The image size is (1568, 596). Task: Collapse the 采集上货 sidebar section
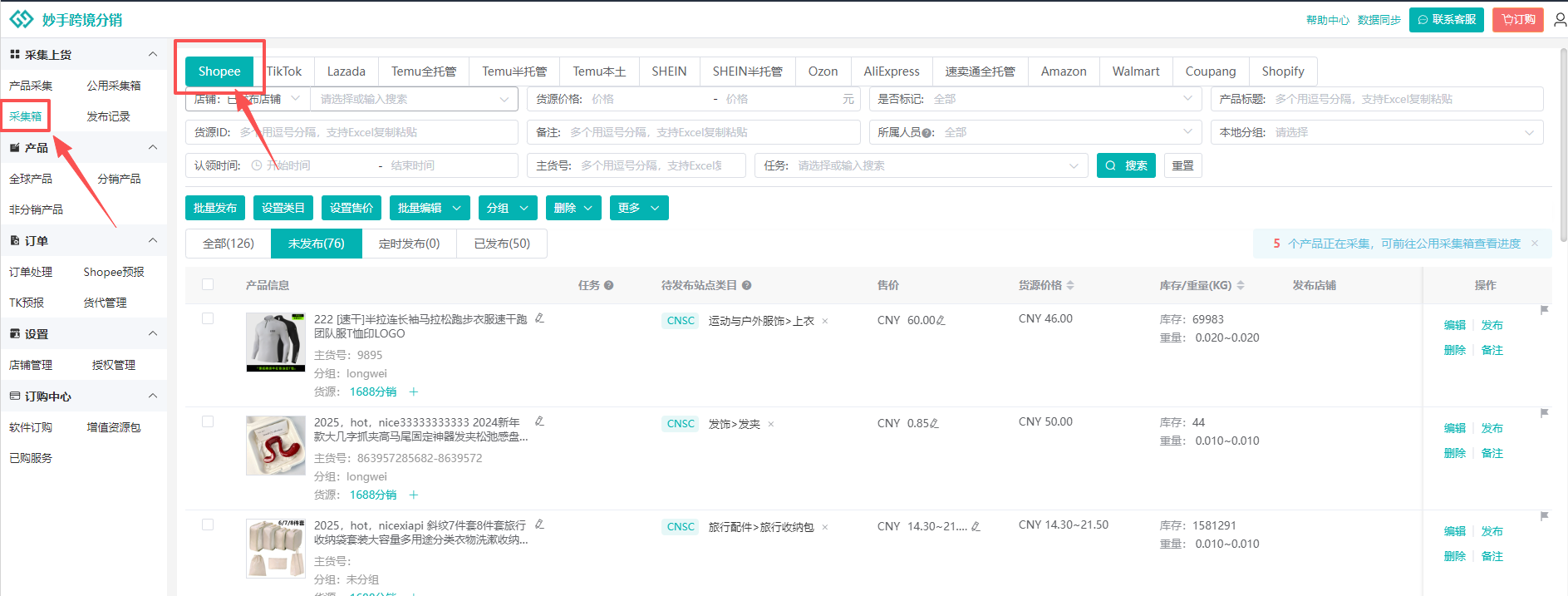tap(152, 55)
